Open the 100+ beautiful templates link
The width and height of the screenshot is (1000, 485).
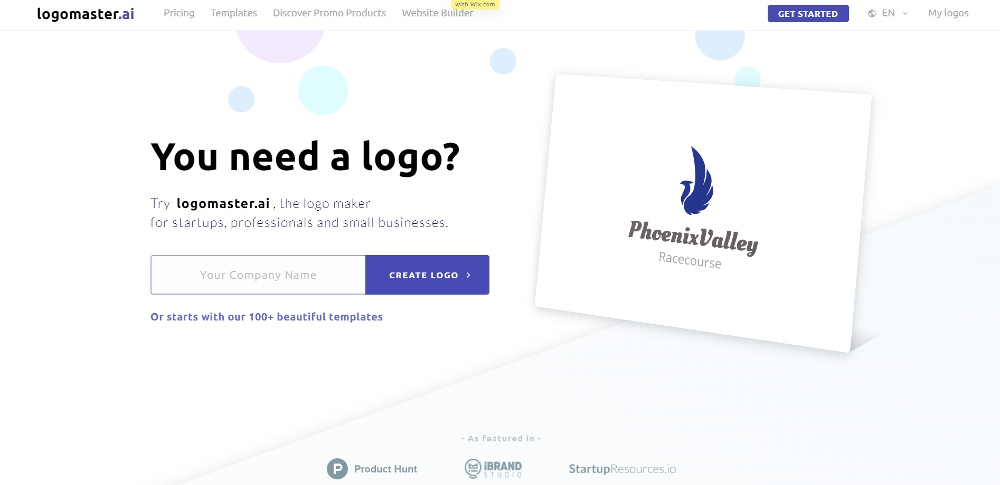[x=267, y=317]
